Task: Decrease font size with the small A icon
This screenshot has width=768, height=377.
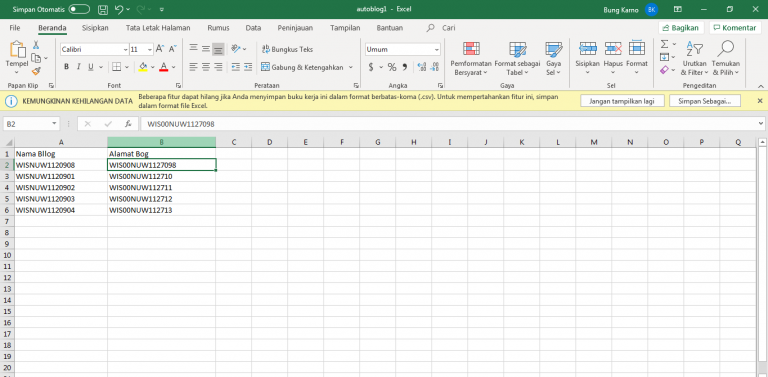Action: click(172, 49)
